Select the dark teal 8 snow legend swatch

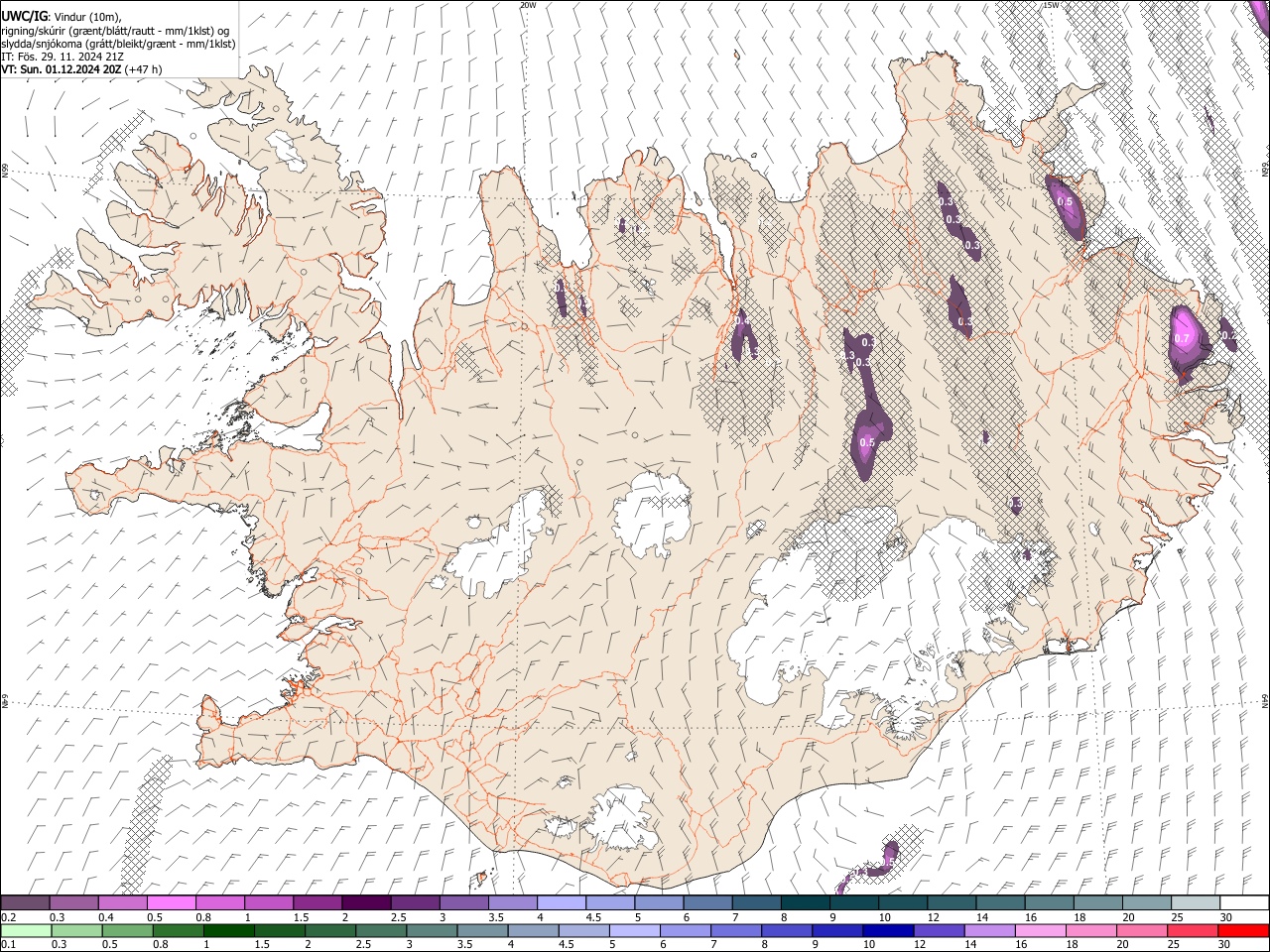(806, 903)
